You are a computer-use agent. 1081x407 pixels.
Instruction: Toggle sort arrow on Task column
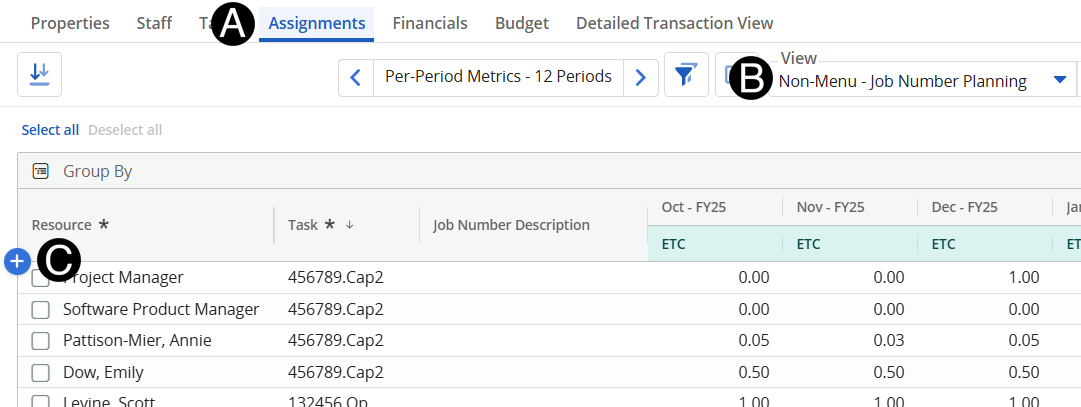[349, 225]
